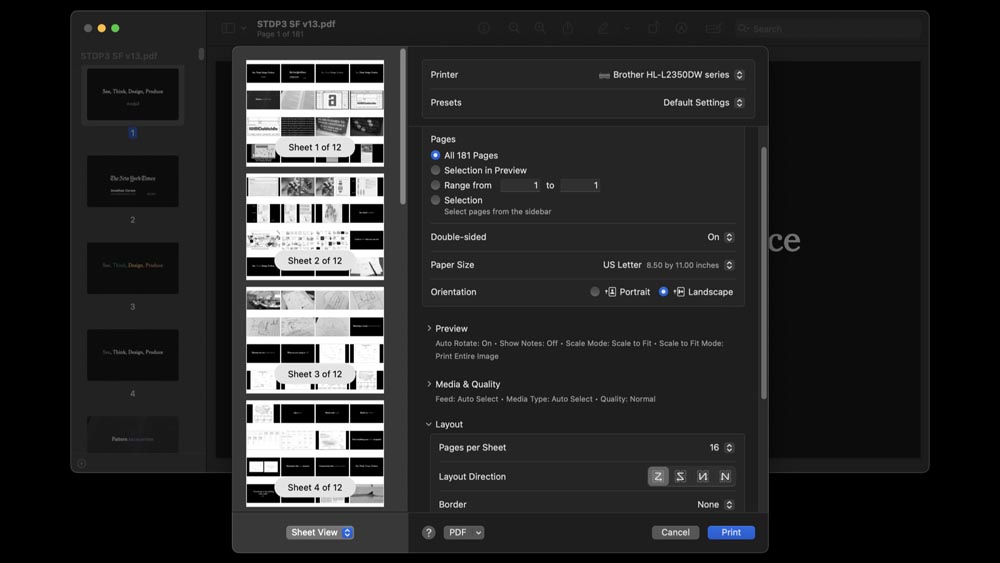Enable the Range from radio button
The height and width of the screenshot is (563, 1000).
435,186
